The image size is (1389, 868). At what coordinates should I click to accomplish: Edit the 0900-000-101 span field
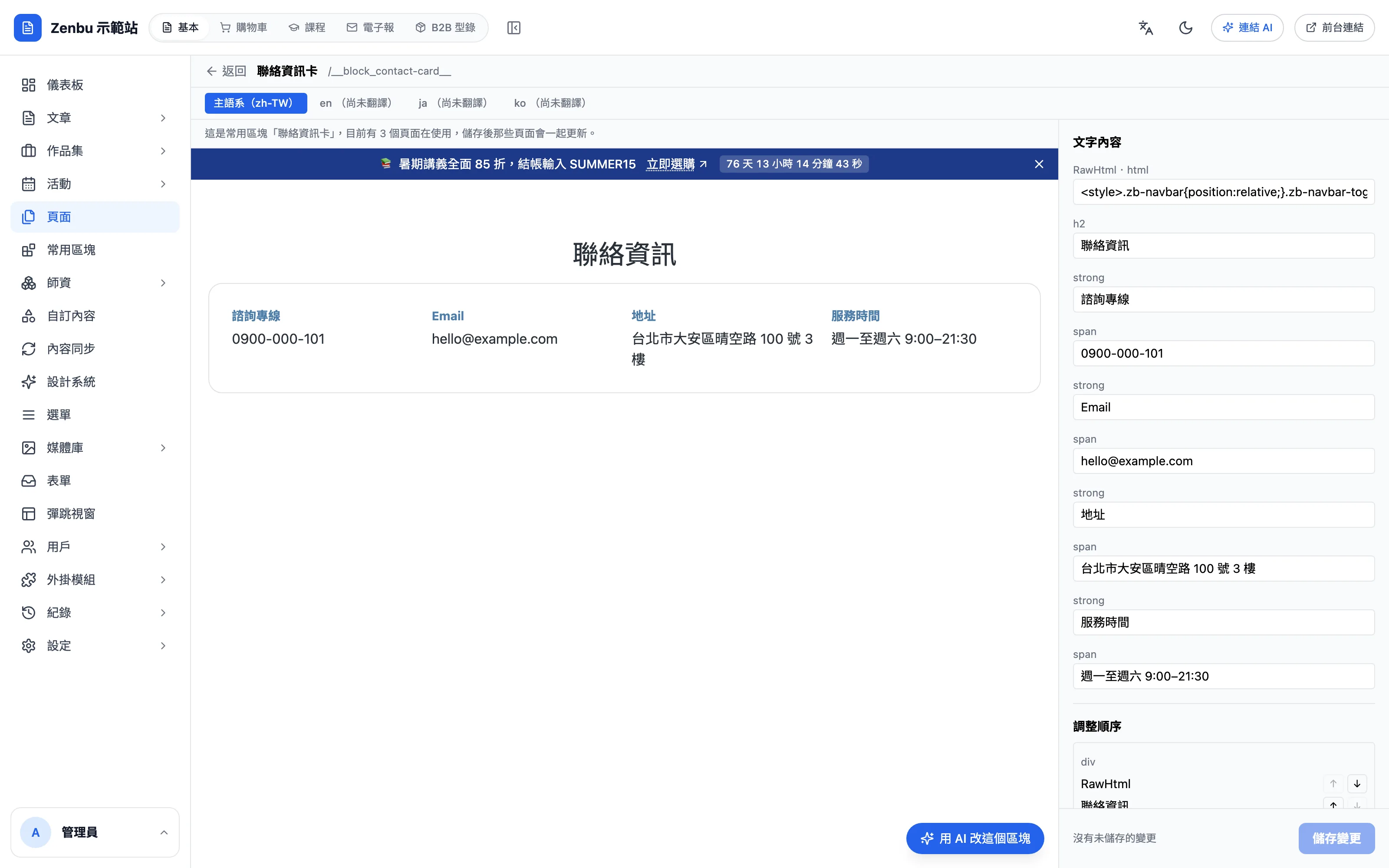click(1224, 354)
